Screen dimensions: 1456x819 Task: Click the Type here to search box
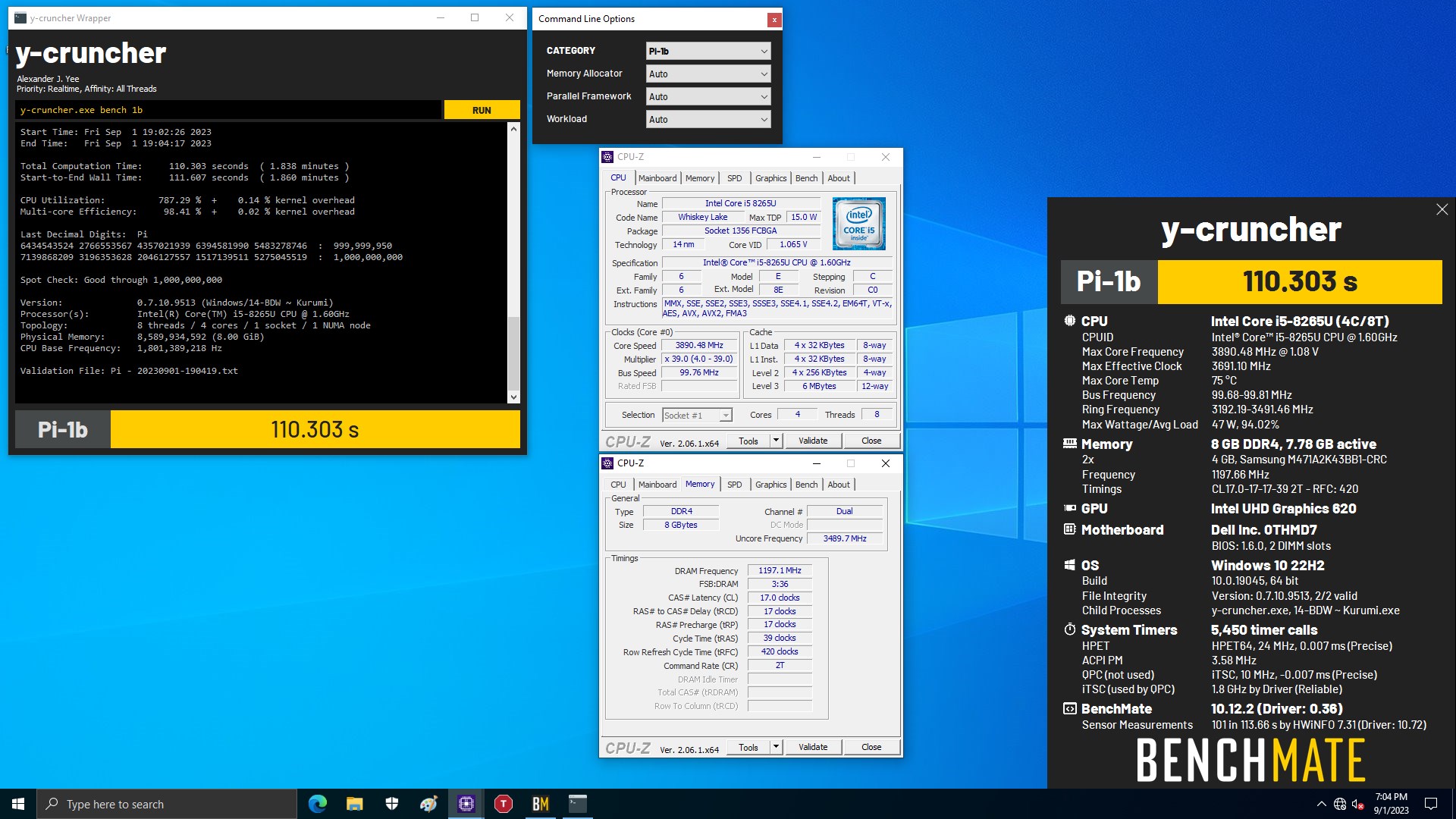[x=167, y=804]
